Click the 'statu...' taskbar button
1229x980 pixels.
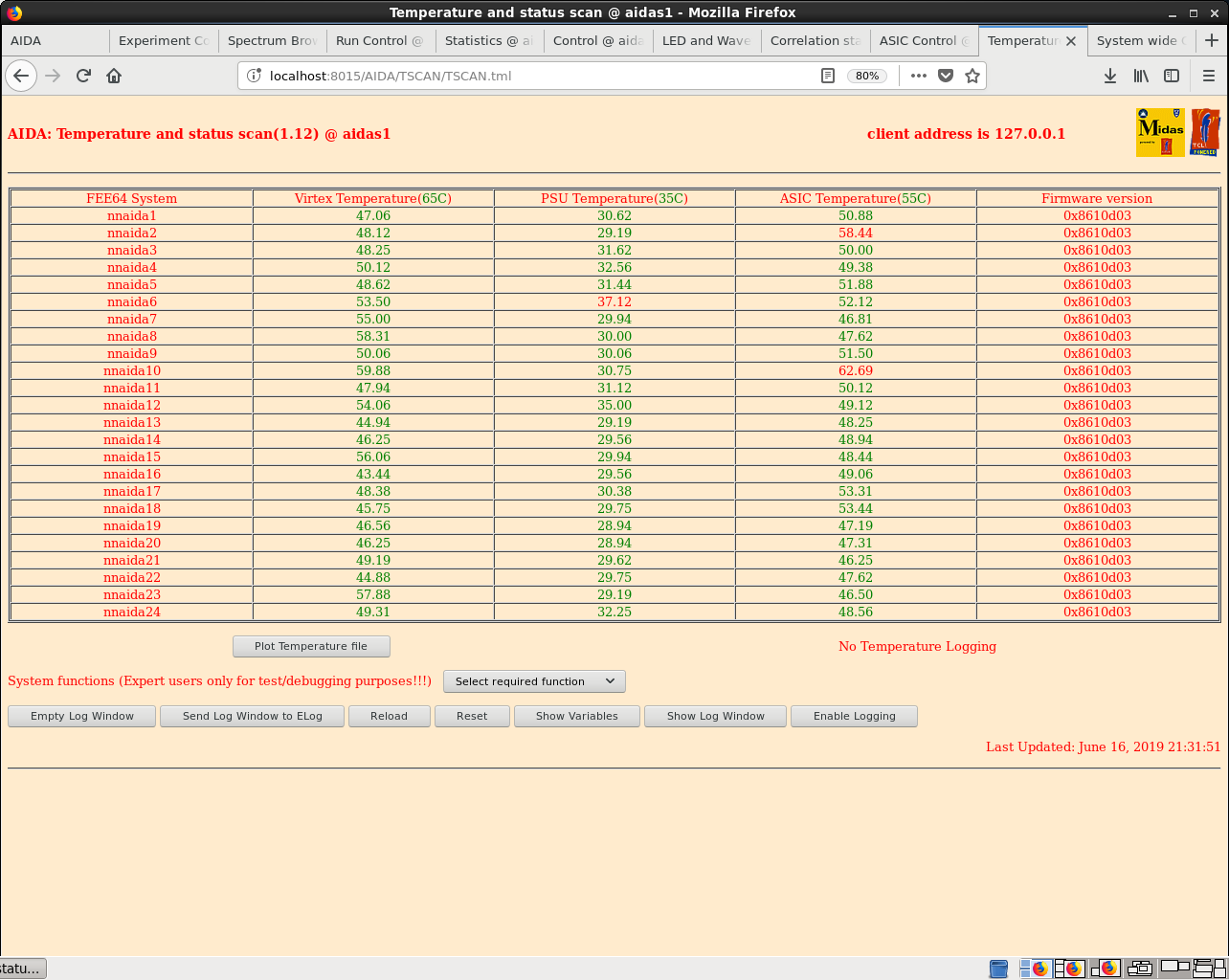click(22, 969)
